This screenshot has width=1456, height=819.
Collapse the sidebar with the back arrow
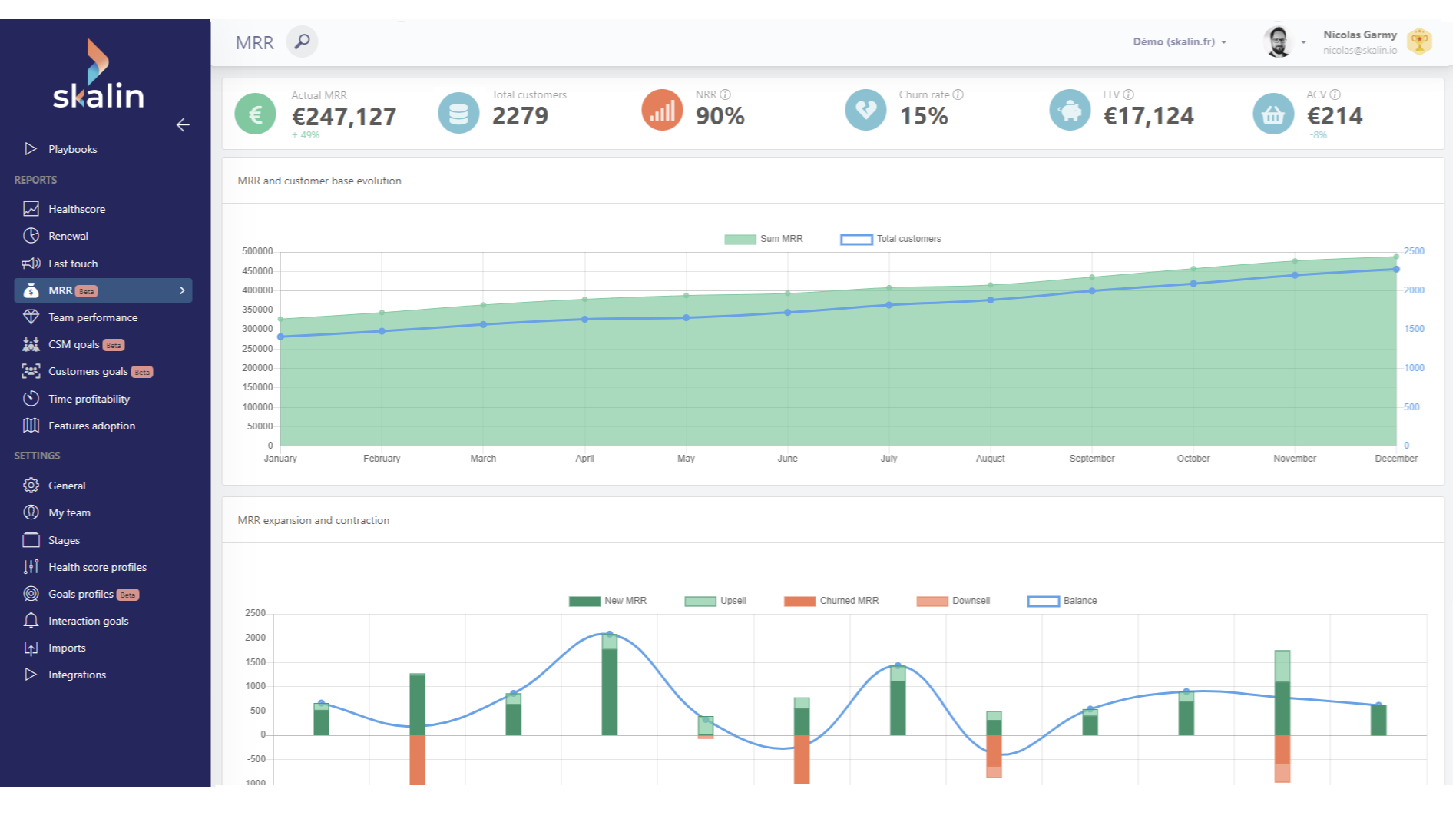183,125
